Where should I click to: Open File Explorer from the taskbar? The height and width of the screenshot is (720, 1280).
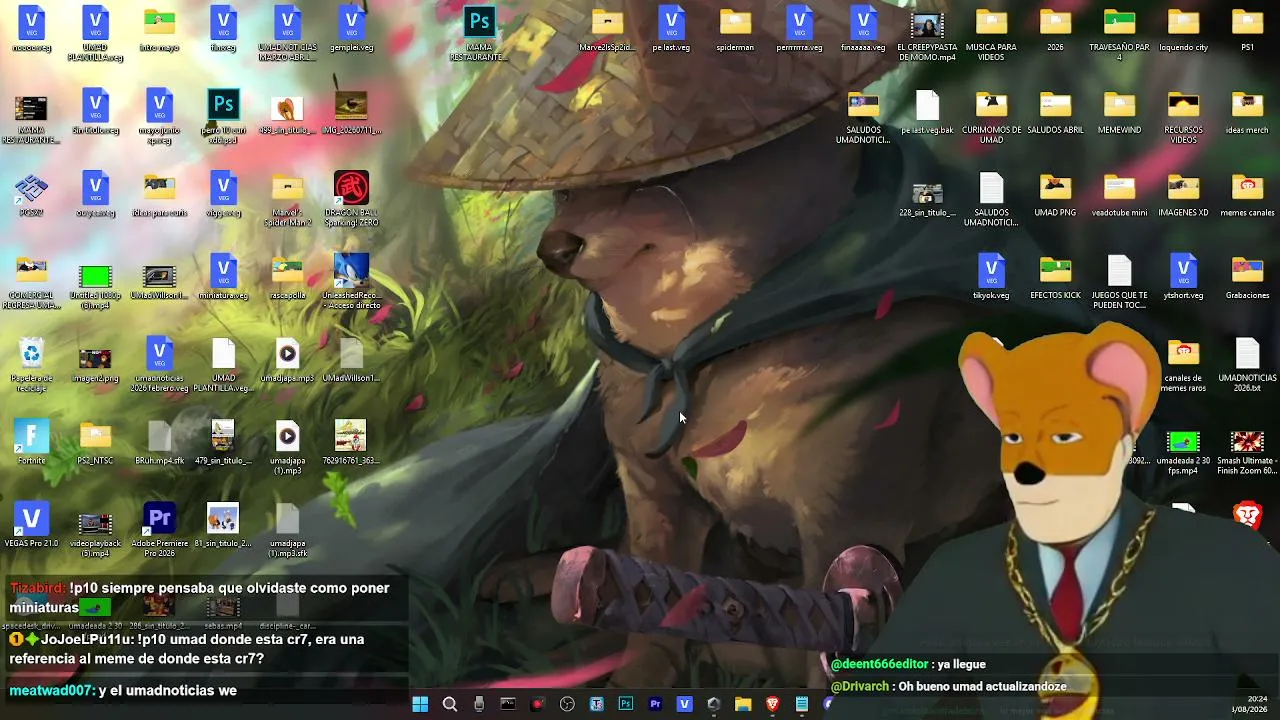click(743, 704)
